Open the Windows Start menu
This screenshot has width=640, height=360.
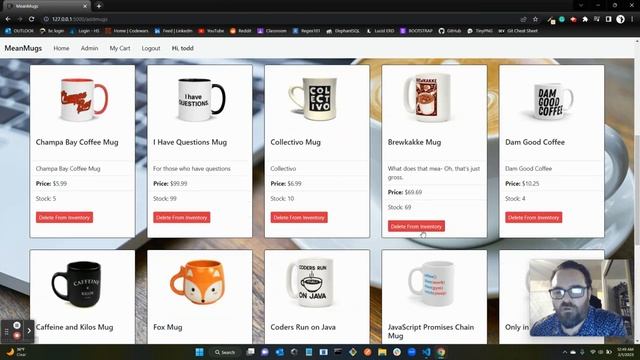(x=200, y=352)
